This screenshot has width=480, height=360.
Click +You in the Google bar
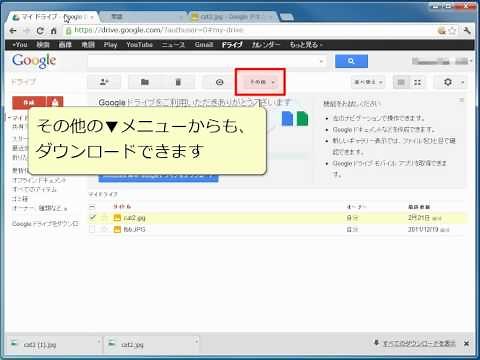[x=20, y=45]
